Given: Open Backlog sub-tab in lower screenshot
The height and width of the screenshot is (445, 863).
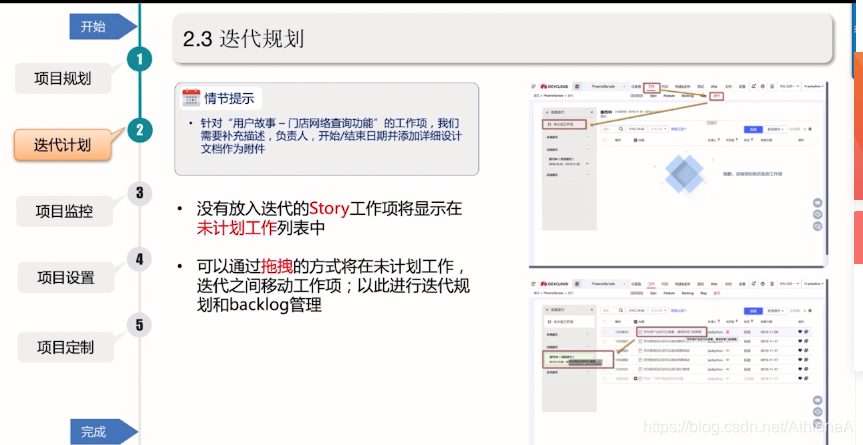Looking at the screenshot, I should click(x=687, y=293).
